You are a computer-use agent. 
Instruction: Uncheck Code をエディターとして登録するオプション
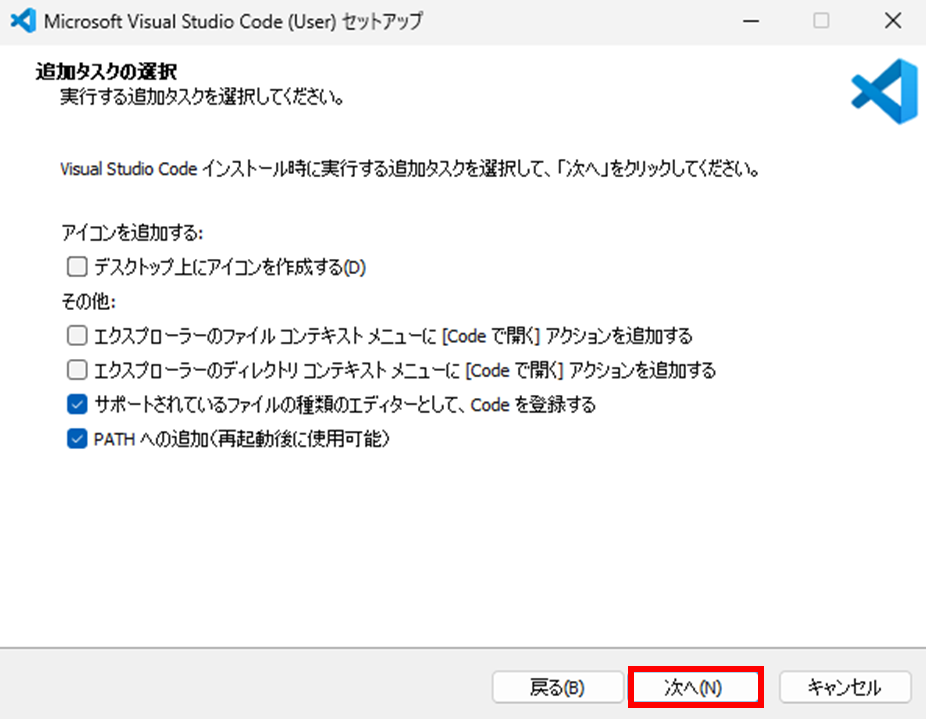point(77,404)
